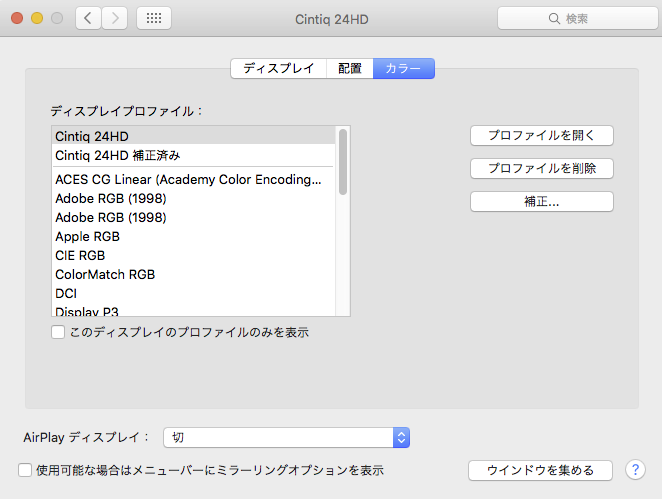The image size is (662, 499).
Task: Select the Apple RGB profile
Action: pyautogui.click(x=88, y=237)
